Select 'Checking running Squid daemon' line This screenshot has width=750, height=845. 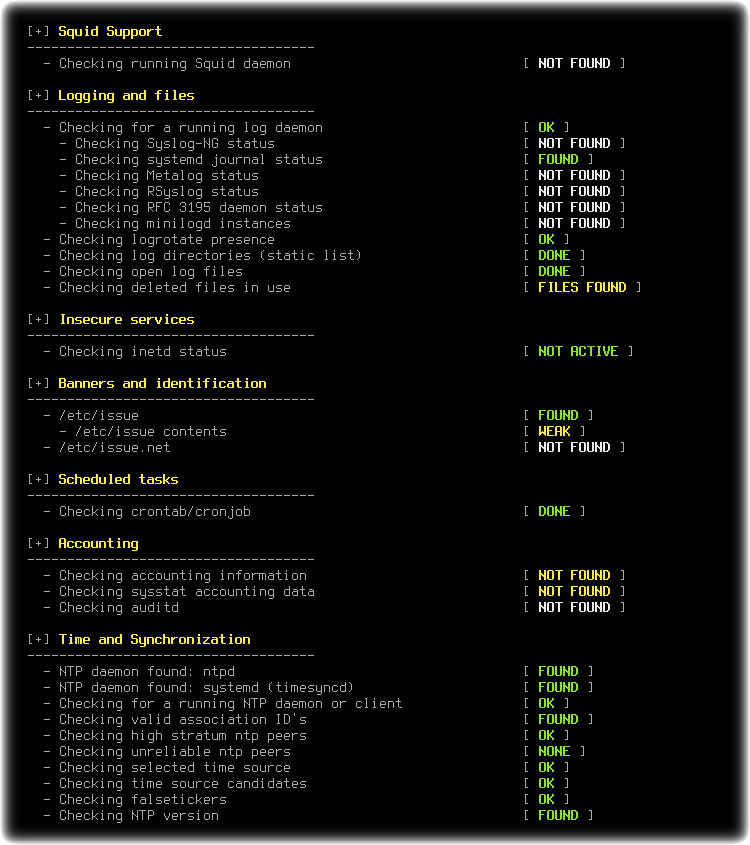tap(175, 64)
